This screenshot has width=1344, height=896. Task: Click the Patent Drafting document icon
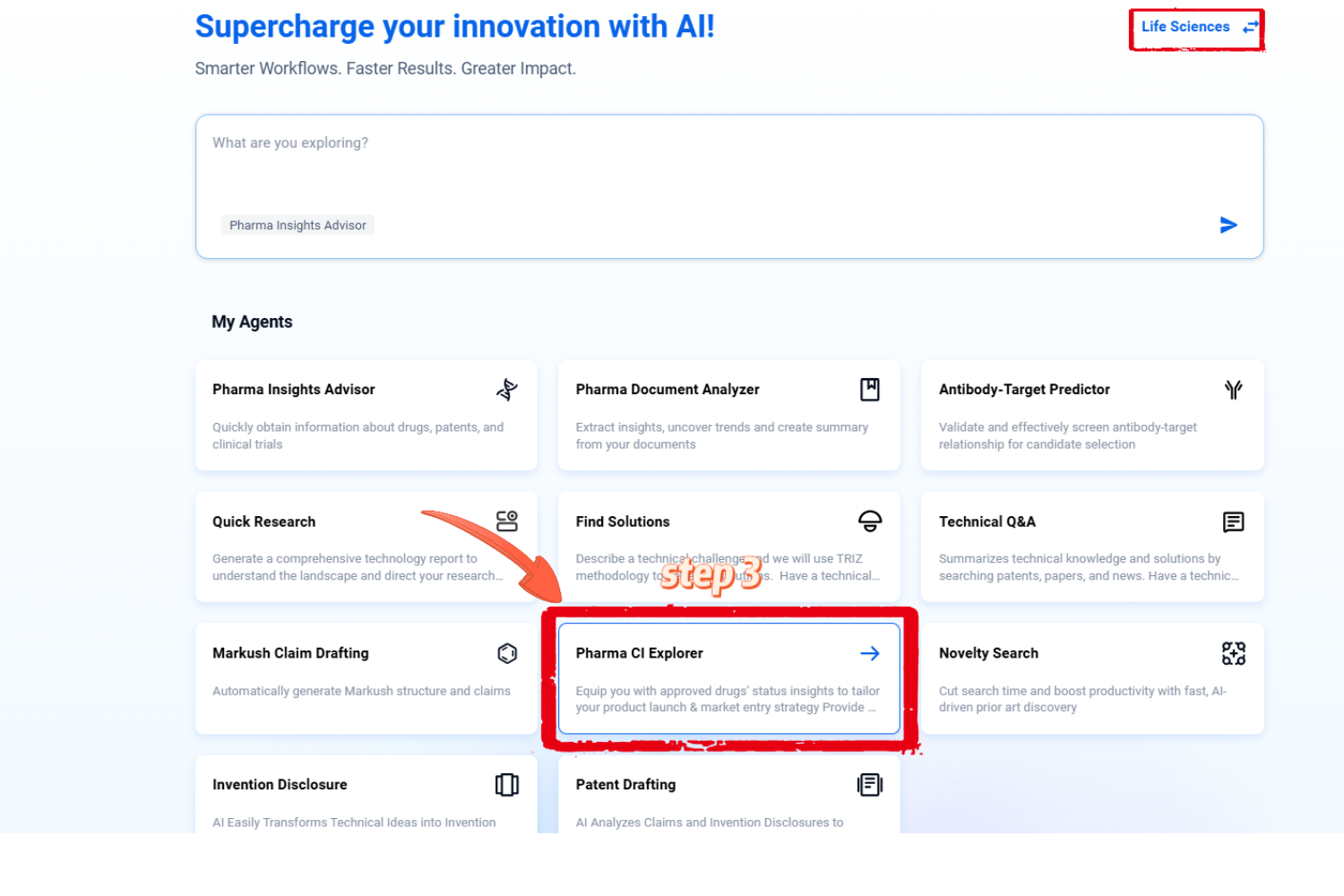pyautogui.click(x=869, y=785)
